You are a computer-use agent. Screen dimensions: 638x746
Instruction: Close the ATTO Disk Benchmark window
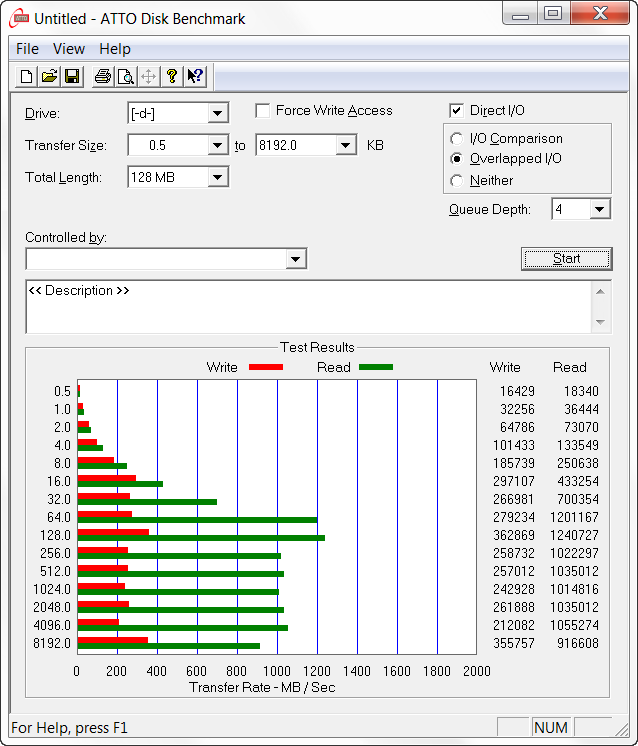pos(600,13)
